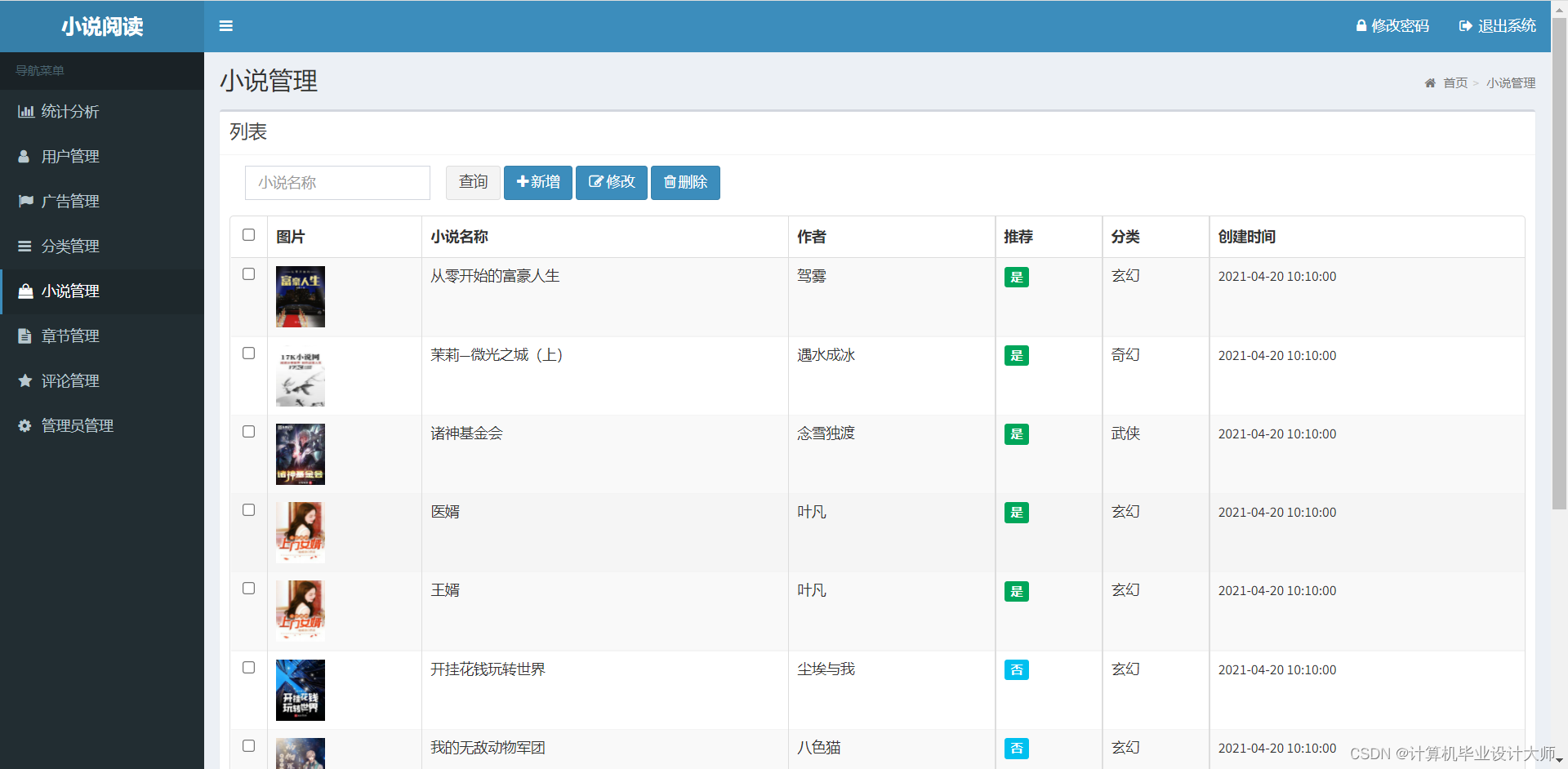
Task: Open 广告管理 in the sidebar
Action: click(x=102, y=202)
